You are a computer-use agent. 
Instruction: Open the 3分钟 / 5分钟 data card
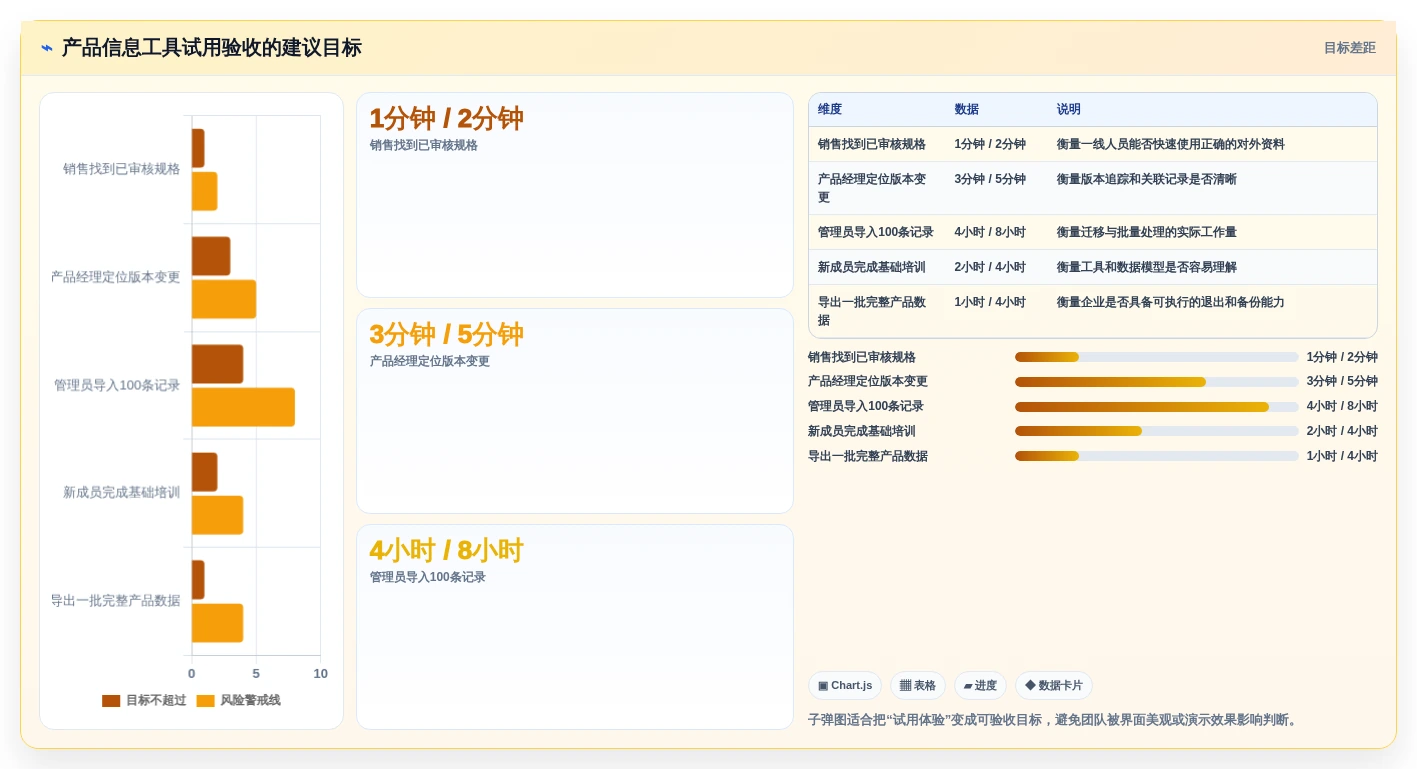(x=575, y=411)
